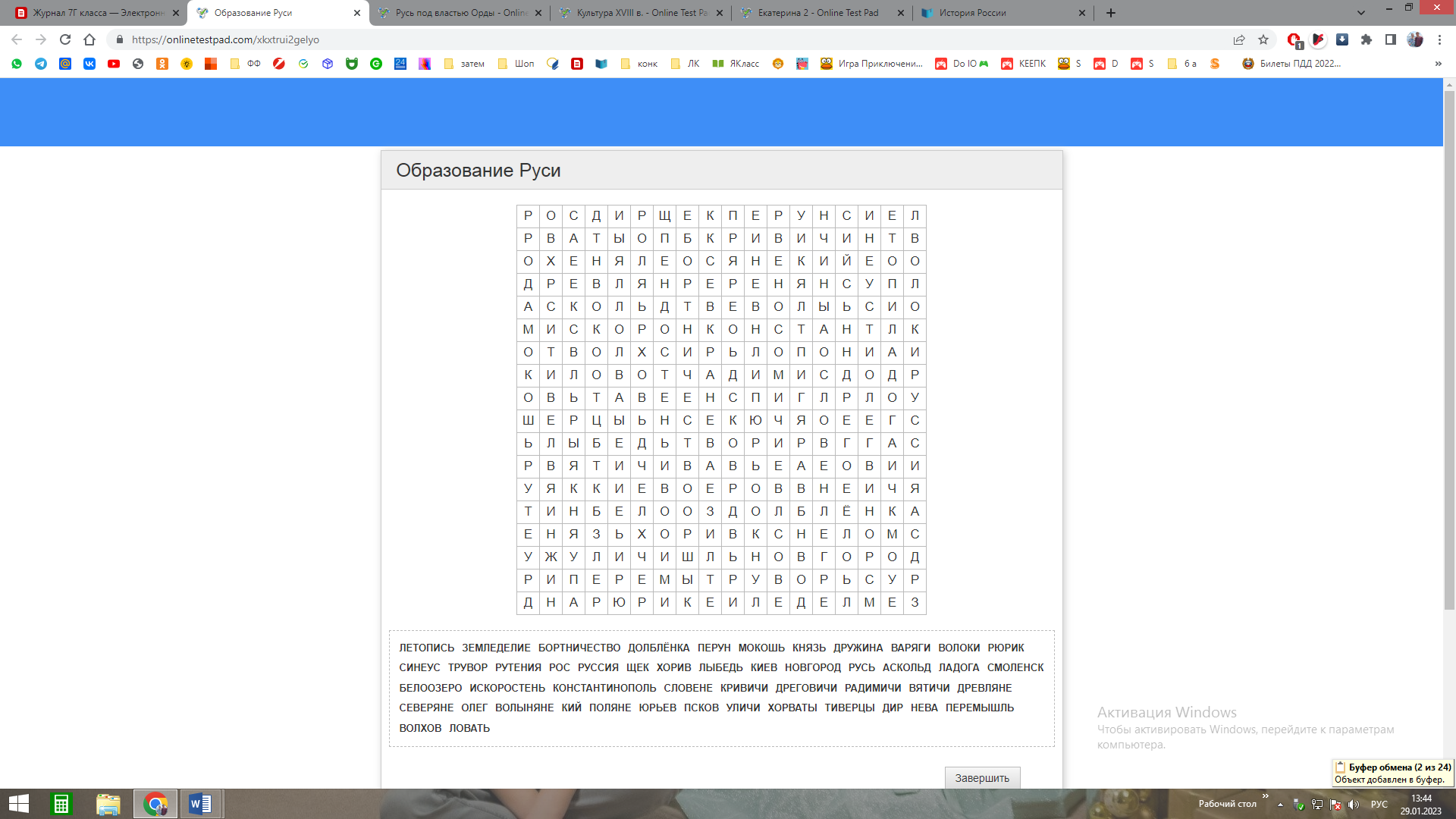Switch to the Екатерина 2 tab
Screen dimensions: 1456x819
[823, 13]
